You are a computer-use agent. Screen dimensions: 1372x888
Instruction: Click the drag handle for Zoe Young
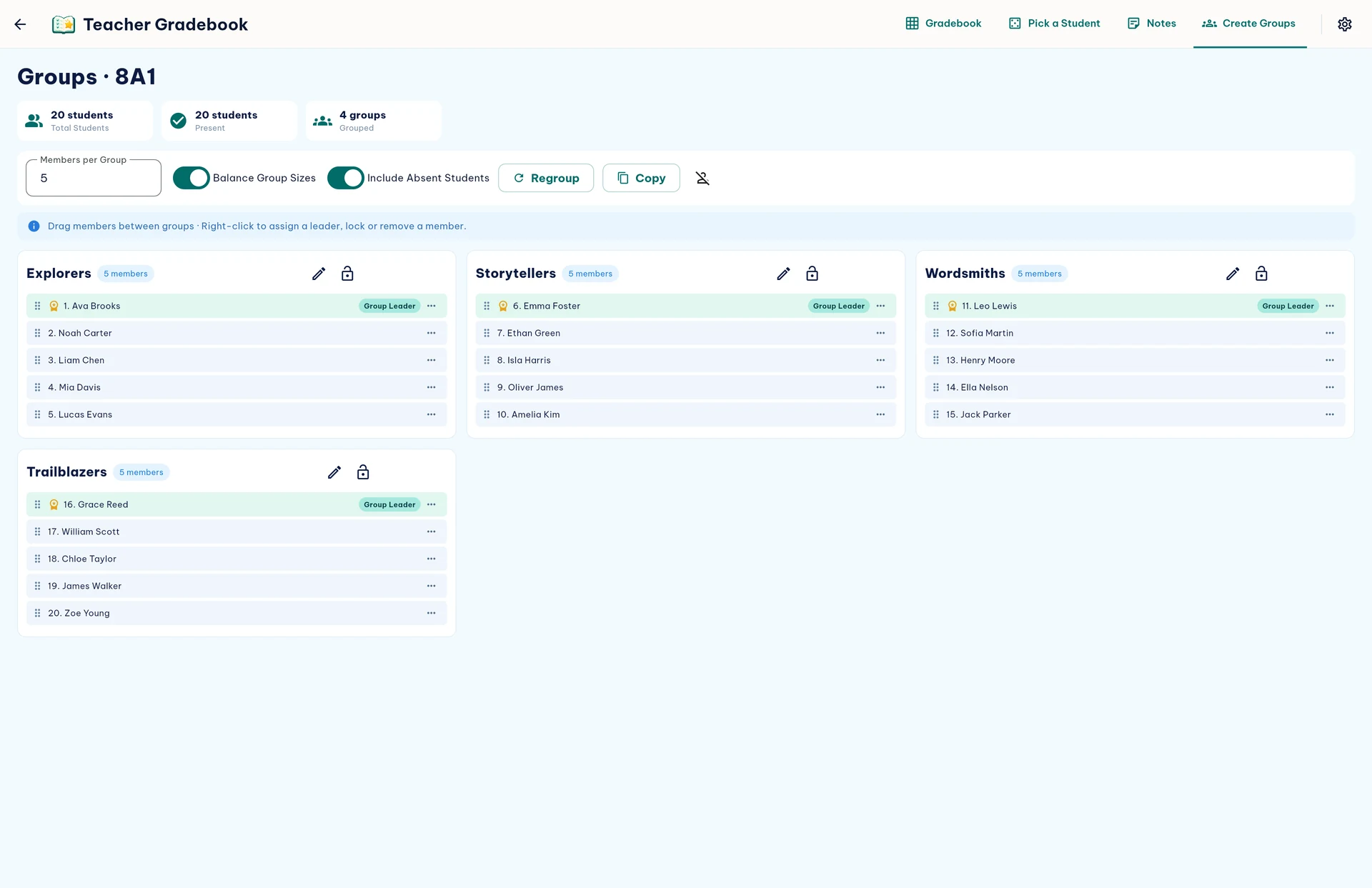(37, 613)
